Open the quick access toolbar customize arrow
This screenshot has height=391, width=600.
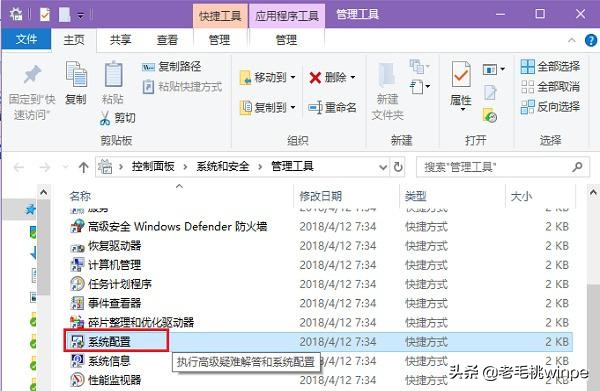(81, 15)
